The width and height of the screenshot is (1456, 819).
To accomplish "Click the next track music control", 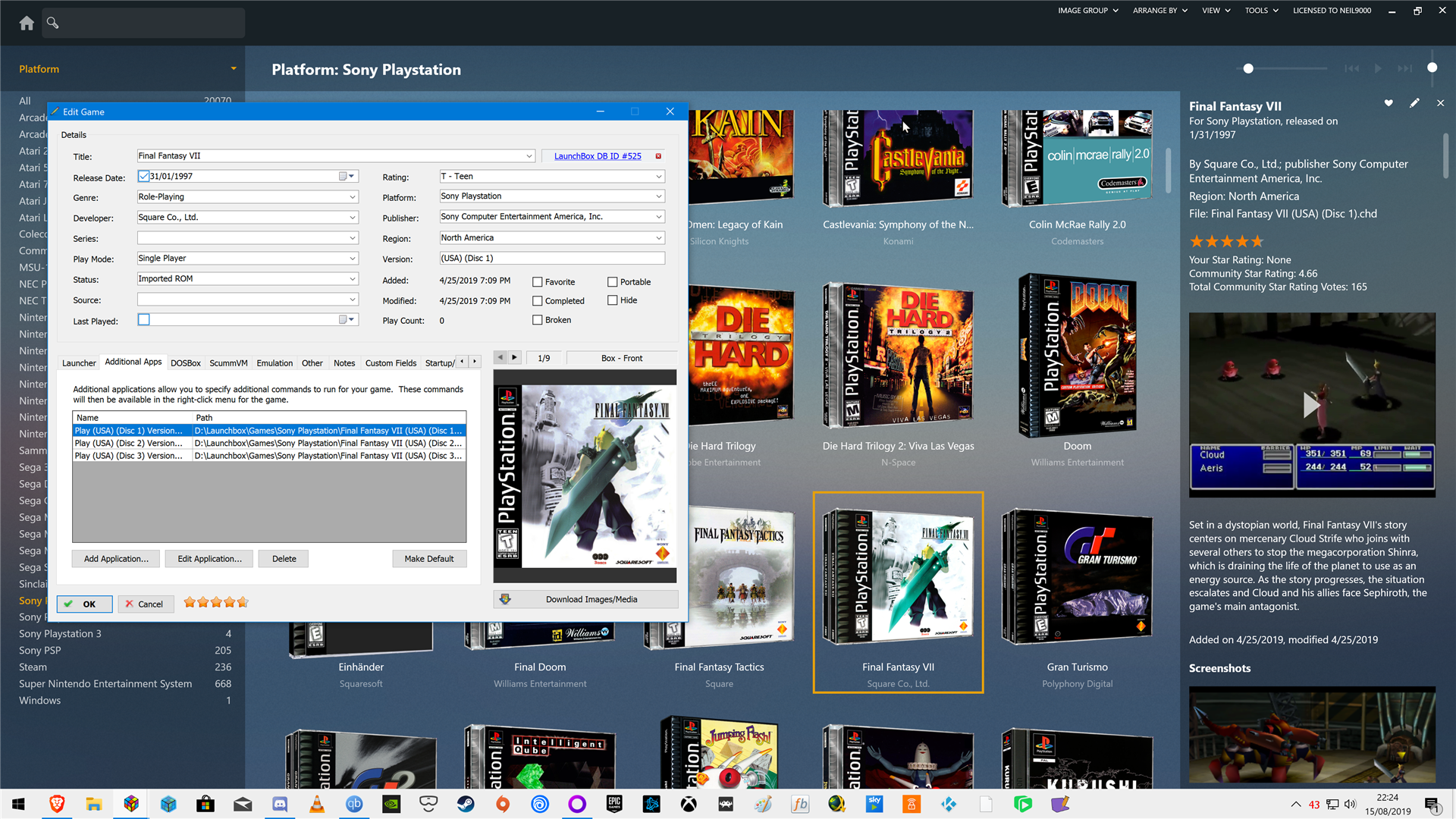I will [x=1405, y=68].
